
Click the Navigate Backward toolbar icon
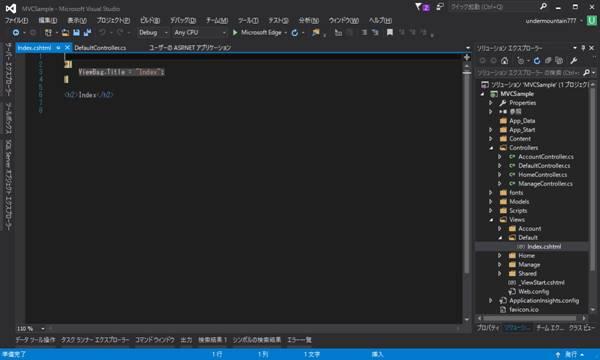click(x=16, y=33)
